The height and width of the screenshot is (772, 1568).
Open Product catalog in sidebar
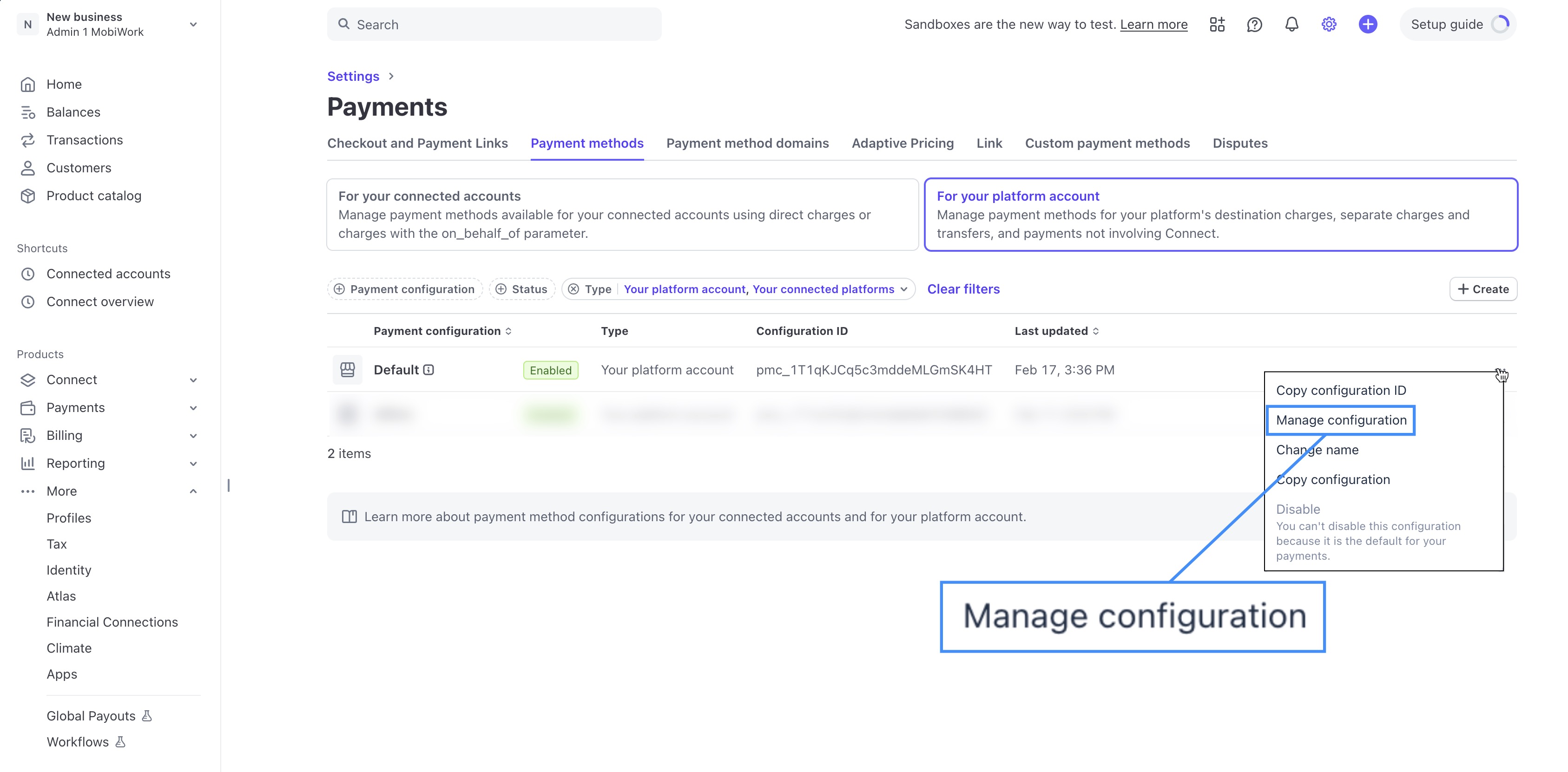click(x=94, y=196)
